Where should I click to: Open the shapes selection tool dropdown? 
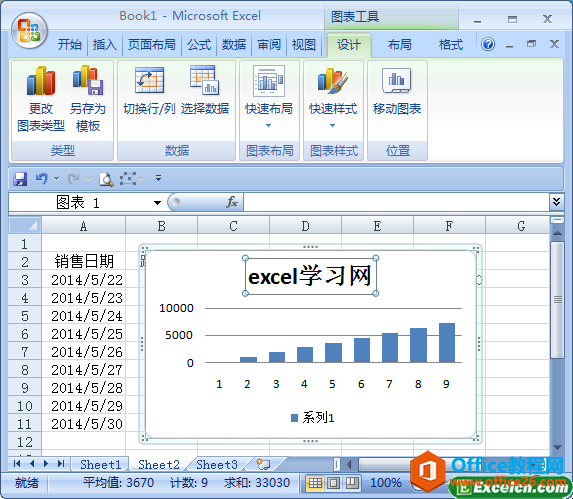tap(141, 179)
